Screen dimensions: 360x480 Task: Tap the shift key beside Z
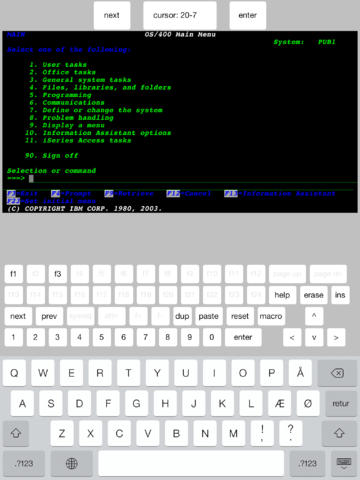coord(16,433)
